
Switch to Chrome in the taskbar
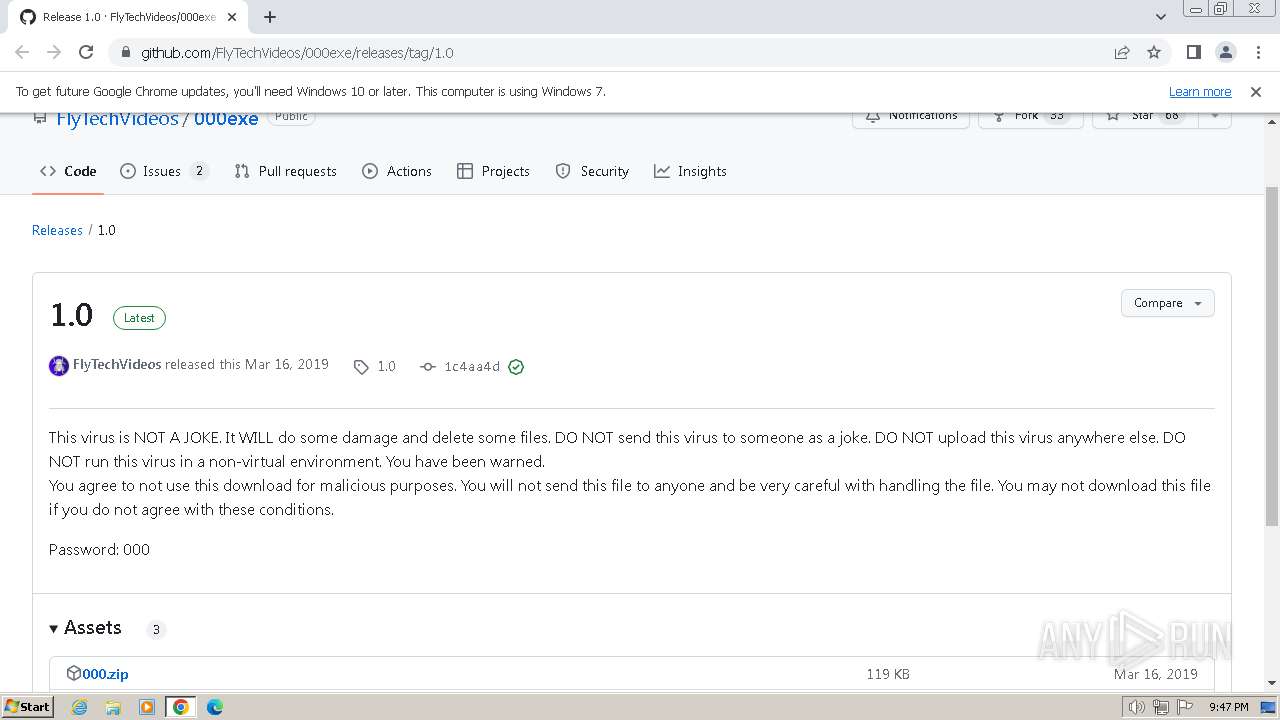tap(181, 707)
